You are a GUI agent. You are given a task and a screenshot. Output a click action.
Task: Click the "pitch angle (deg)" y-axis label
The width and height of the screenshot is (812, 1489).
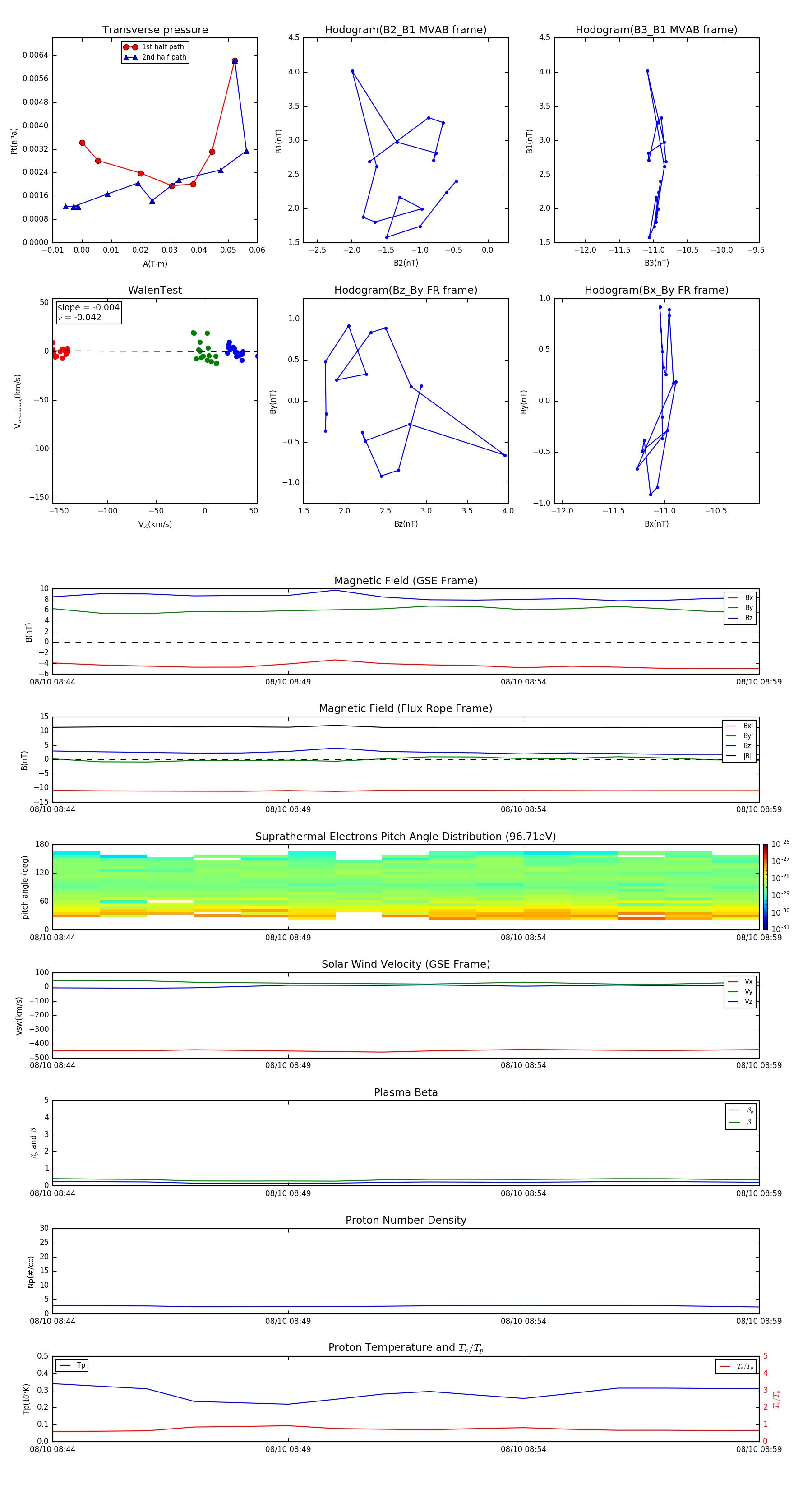(25, 887)
